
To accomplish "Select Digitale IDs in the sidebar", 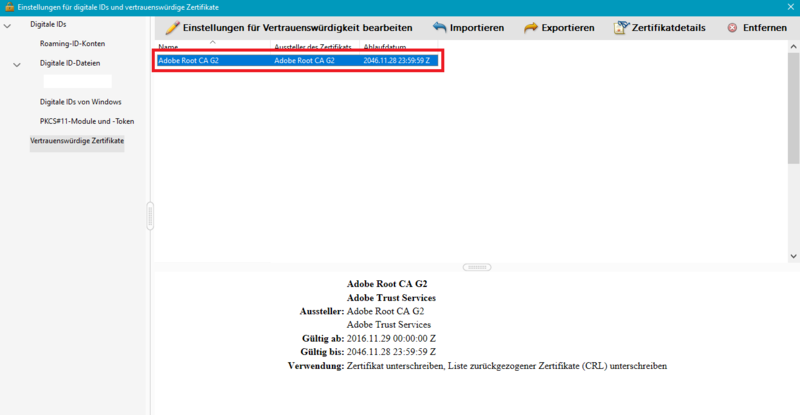I will (x=48, y=24).
